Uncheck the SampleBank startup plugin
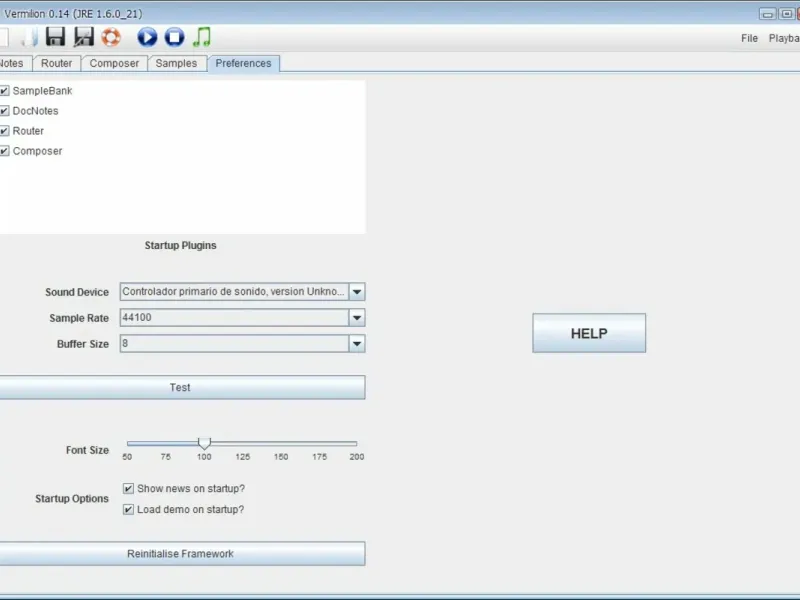 5,91
